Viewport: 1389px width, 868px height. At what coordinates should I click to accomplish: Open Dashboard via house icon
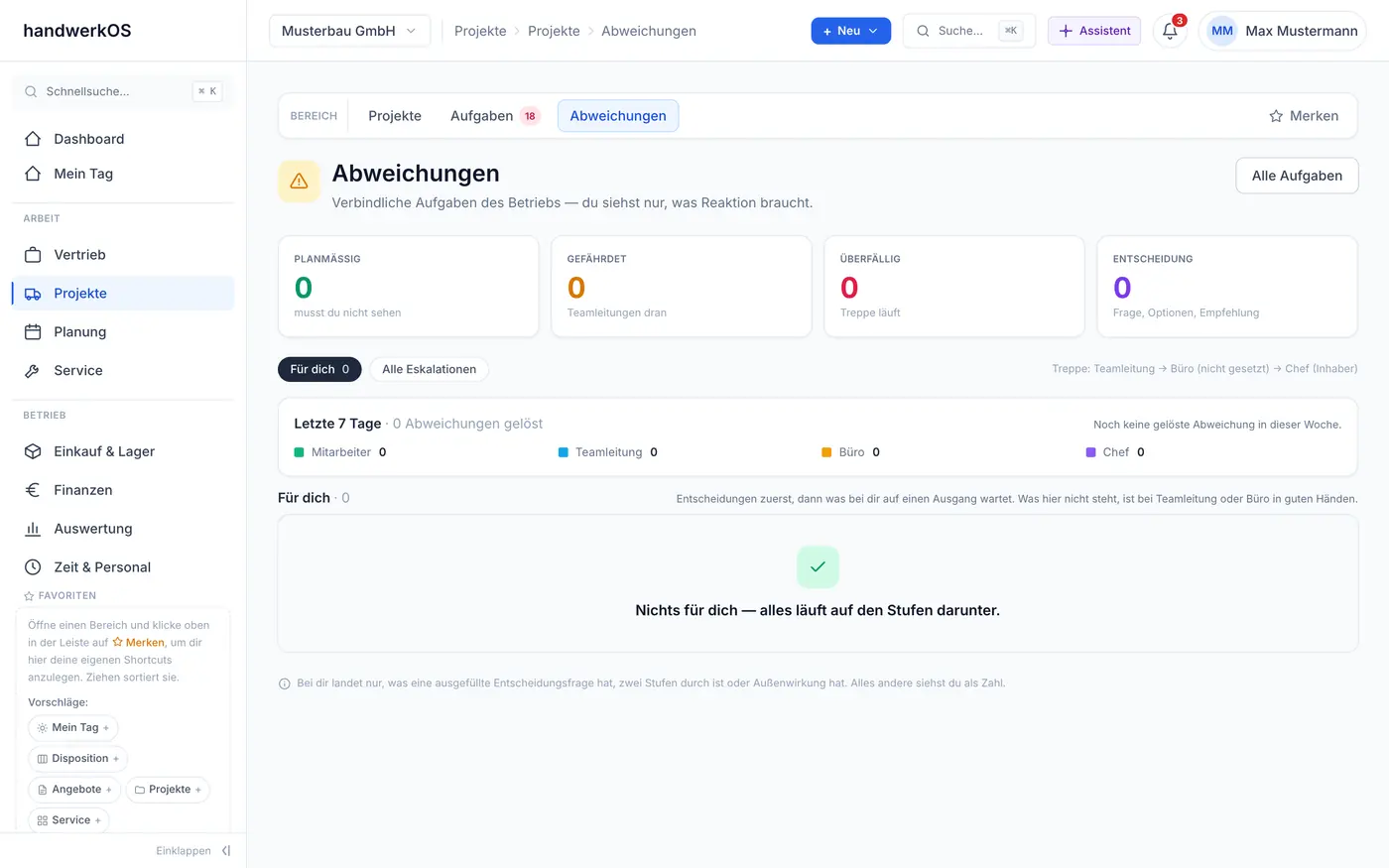33,139
